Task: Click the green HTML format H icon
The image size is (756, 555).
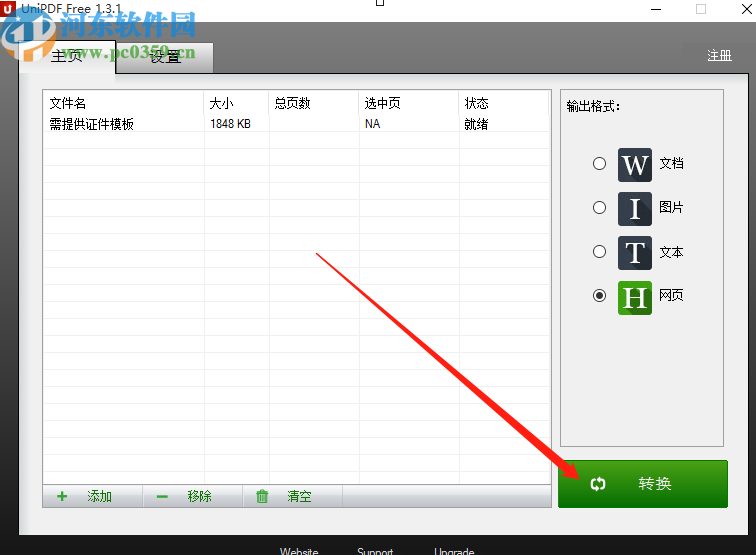Action: [x=634, y=298]
